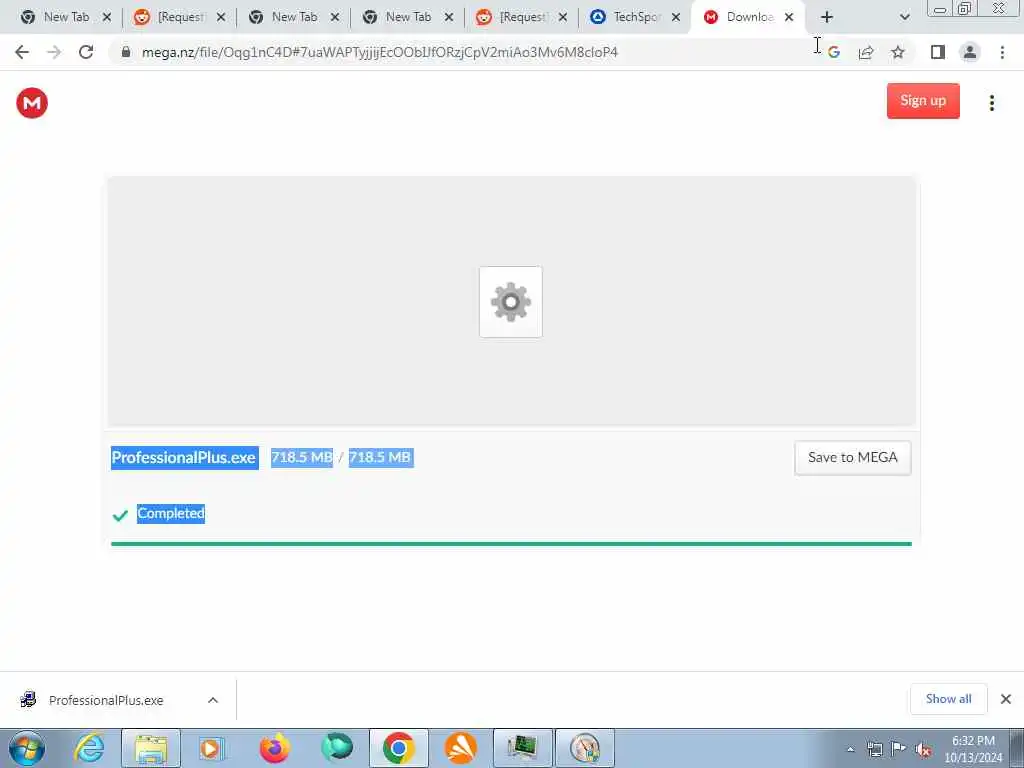Viewport: 1024px width, 768px height.
Task: Click the green download progress bar
Action: tap(511, 543)
